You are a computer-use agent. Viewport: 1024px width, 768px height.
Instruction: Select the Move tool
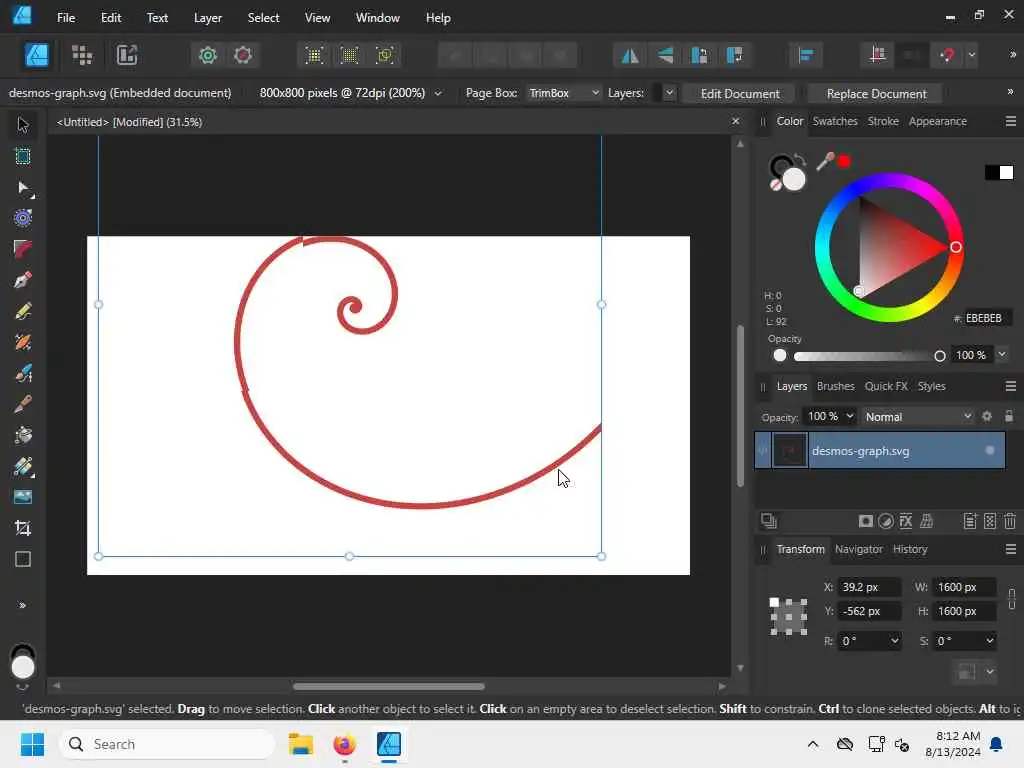click(23, 125)
